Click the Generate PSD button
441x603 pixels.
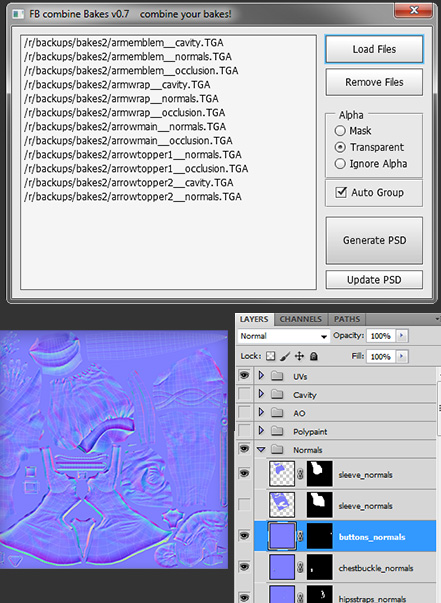[374, 240]
